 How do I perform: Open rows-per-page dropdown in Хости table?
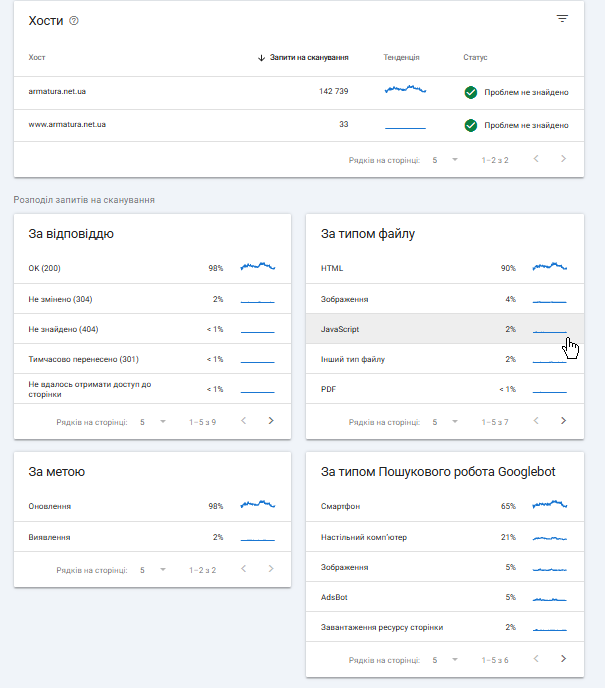(x=445, y=160)
